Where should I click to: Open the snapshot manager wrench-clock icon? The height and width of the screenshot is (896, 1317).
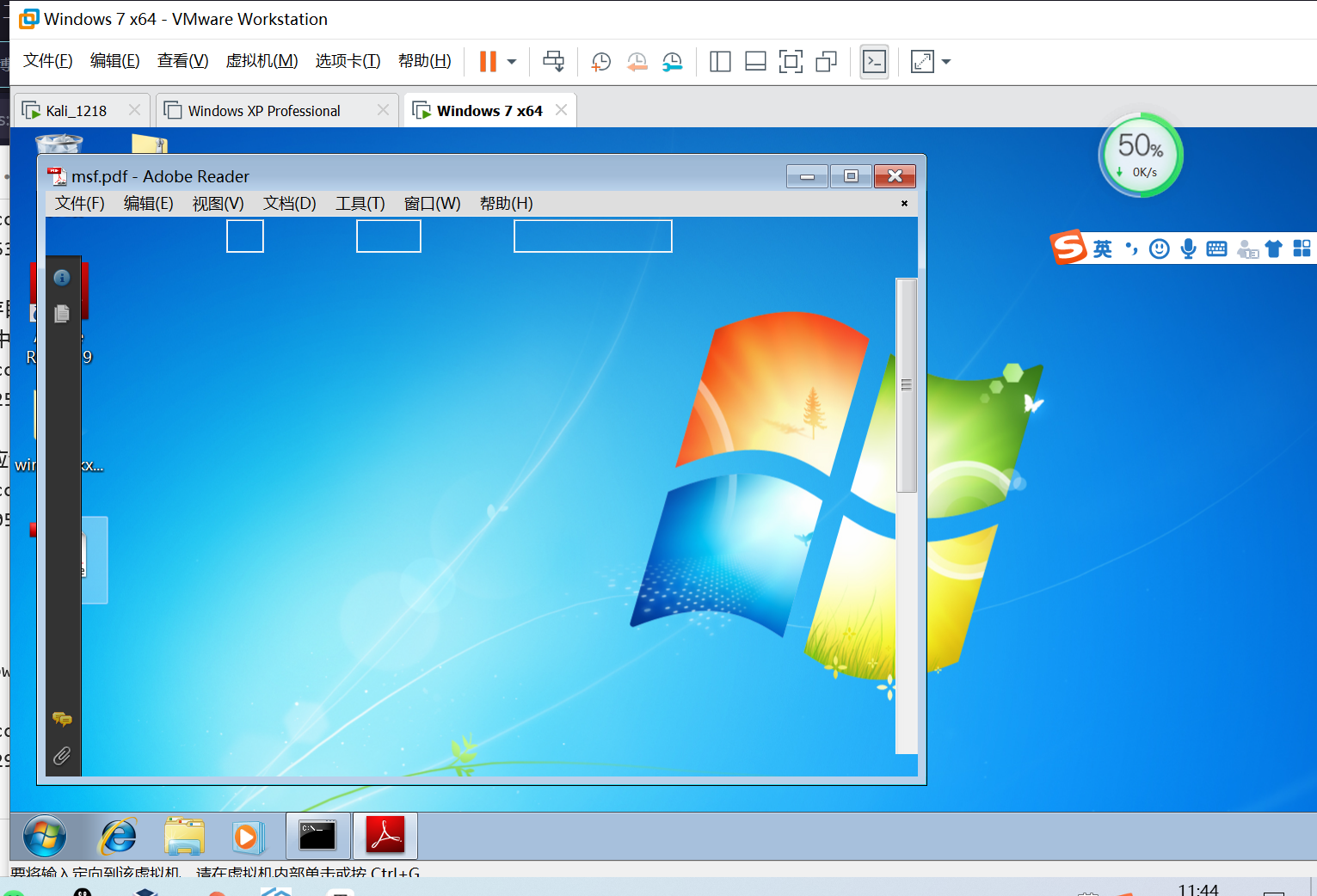point(672,61)
